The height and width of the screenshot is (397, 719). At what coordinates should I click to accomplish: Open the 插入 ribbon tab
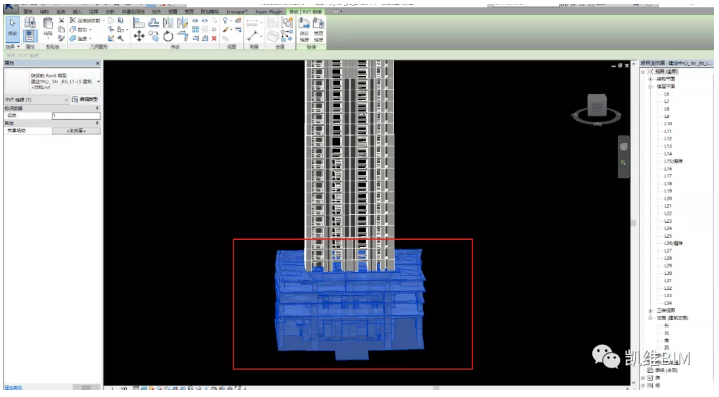pos(77,11)
